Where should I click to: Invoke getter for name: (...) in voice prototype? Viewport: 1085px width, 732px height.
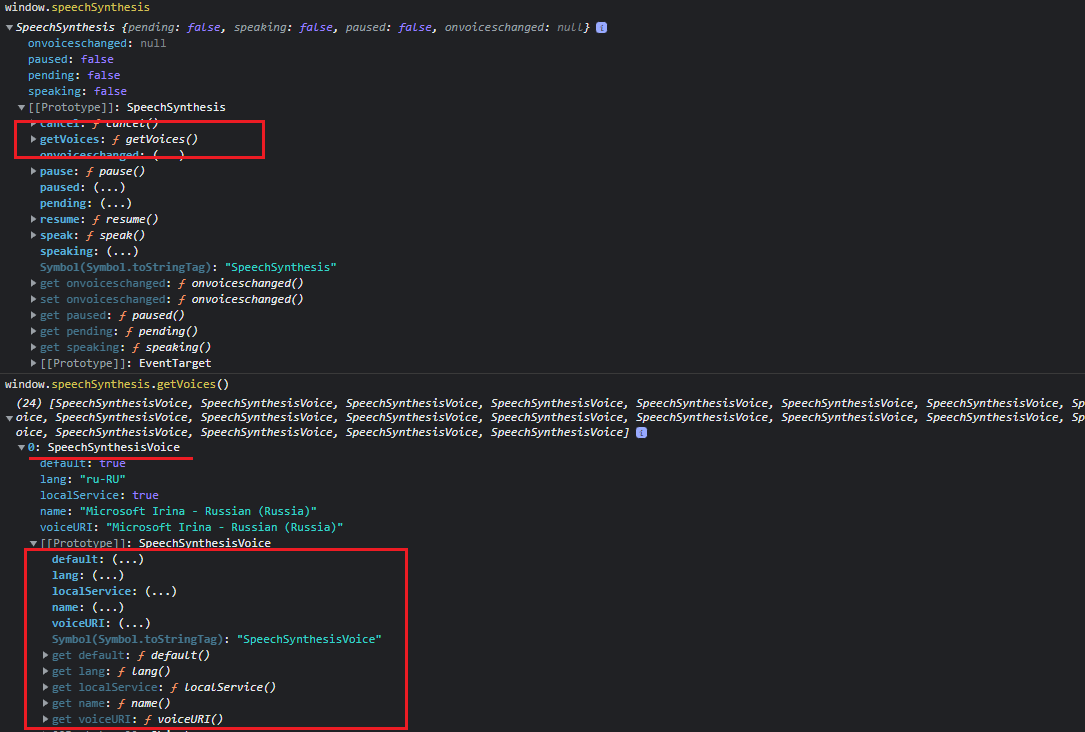pyautogui.click(x=108, y=607)
